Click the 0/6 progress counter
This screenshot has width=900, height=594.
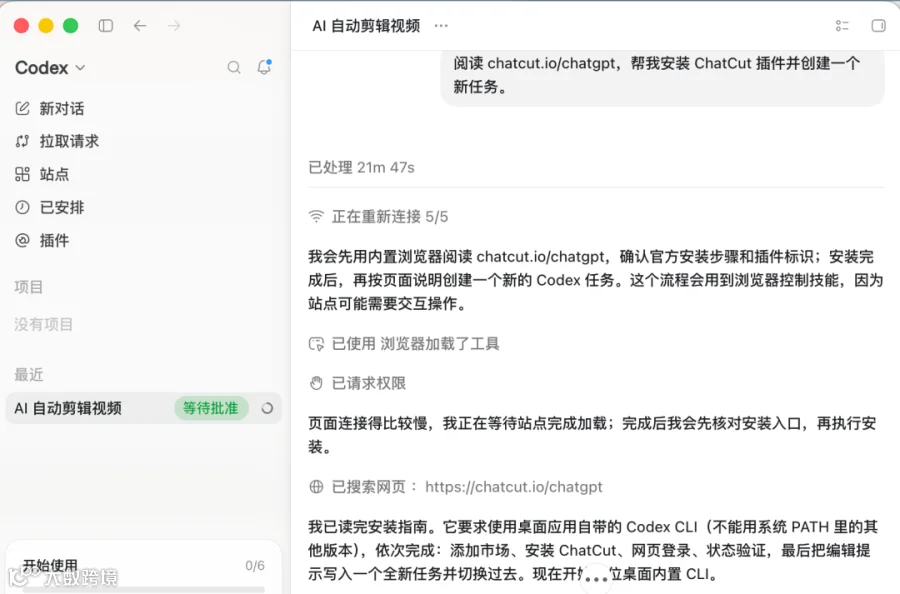click(x=255, y=566)
